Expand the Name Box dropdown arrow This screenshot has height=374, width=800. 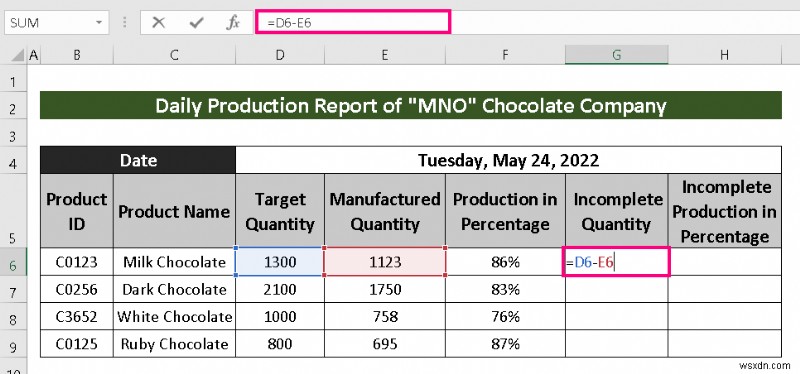(98, 23)
